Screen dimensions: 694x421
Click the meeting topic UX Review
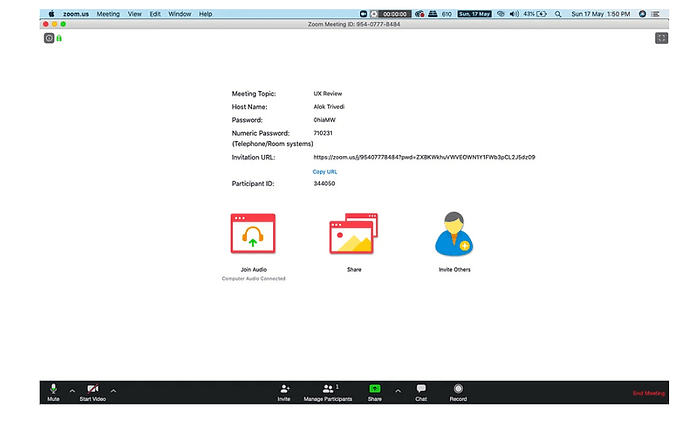click(328, 93)
